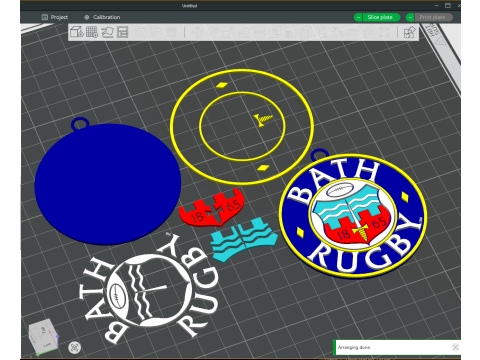
Task: Click the Auto orient toolbar icon
Action: pyautogui.click(x=108, y=32)
